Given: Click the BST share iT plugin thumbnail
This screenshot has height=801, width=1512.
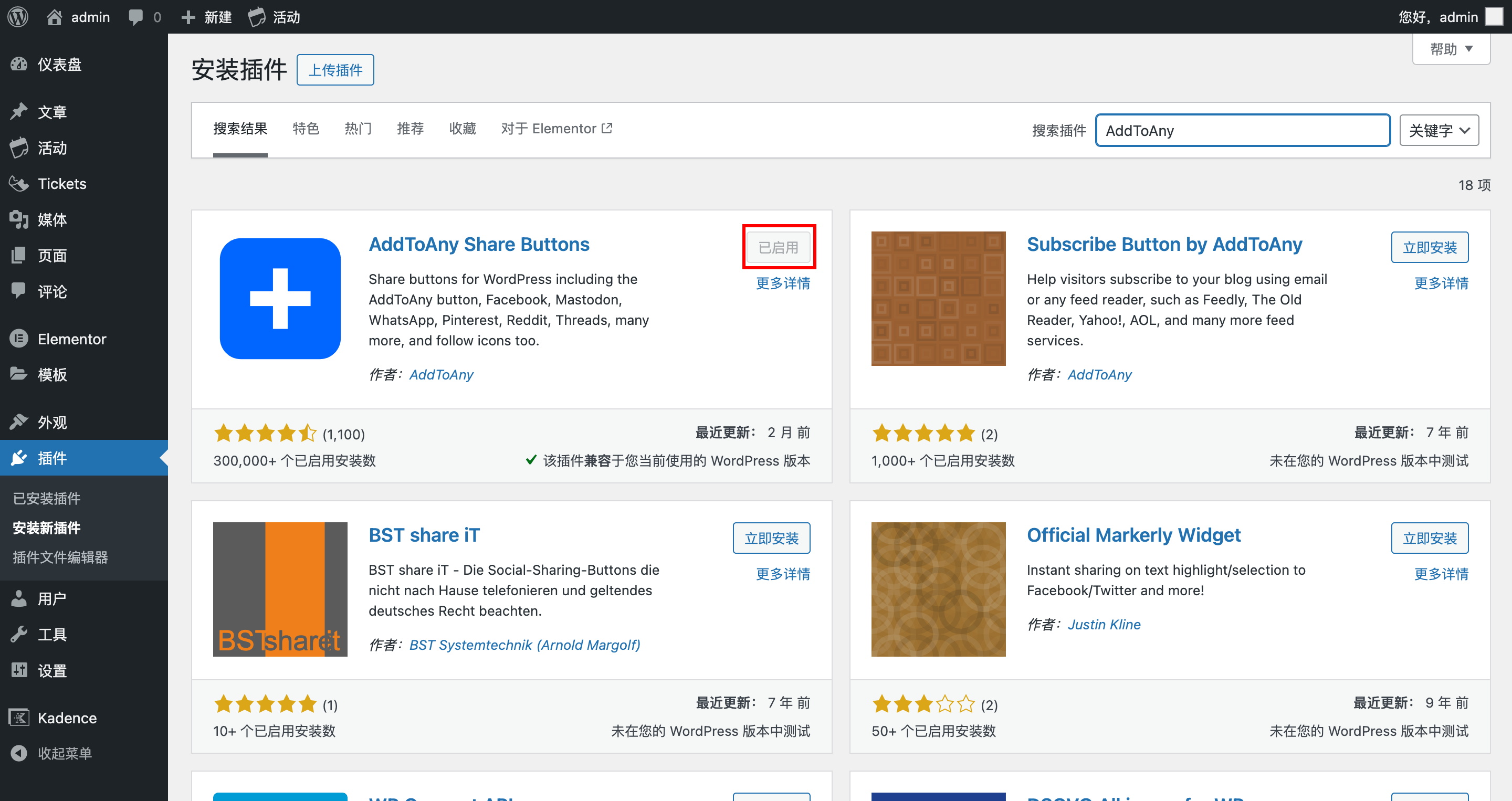Looking at the screenshot, I should point(280,589).
